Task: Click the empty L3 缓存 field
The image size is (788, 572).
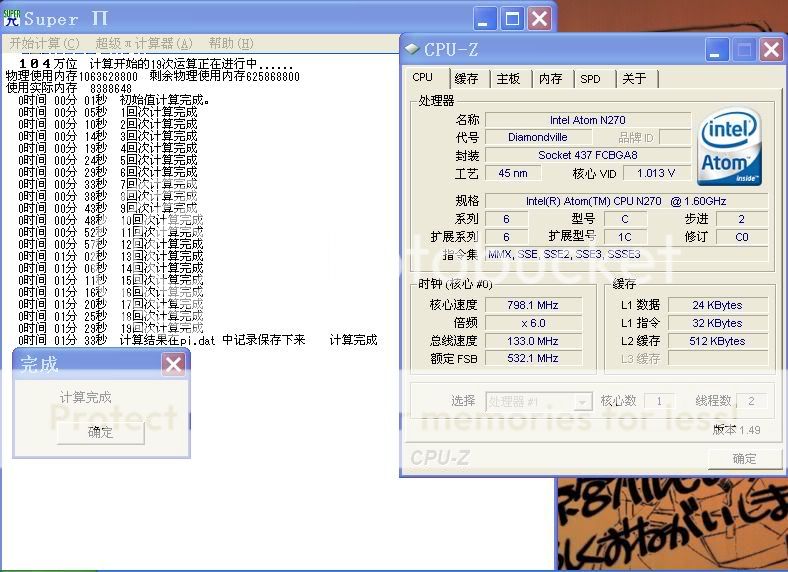Action: (x=718, y=358)
